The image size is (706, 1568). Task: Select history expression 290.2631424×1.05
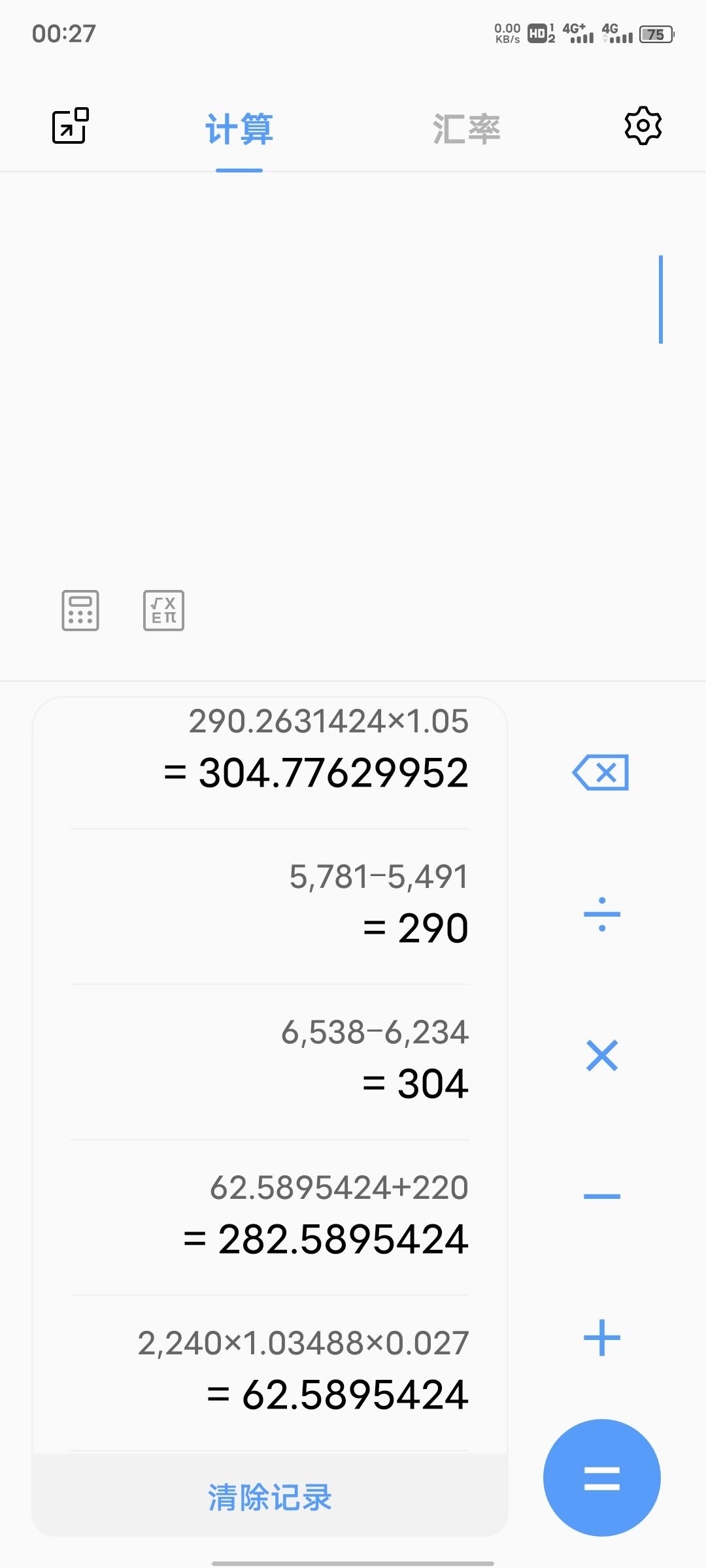pyautogui.click(x=329, y=721)
